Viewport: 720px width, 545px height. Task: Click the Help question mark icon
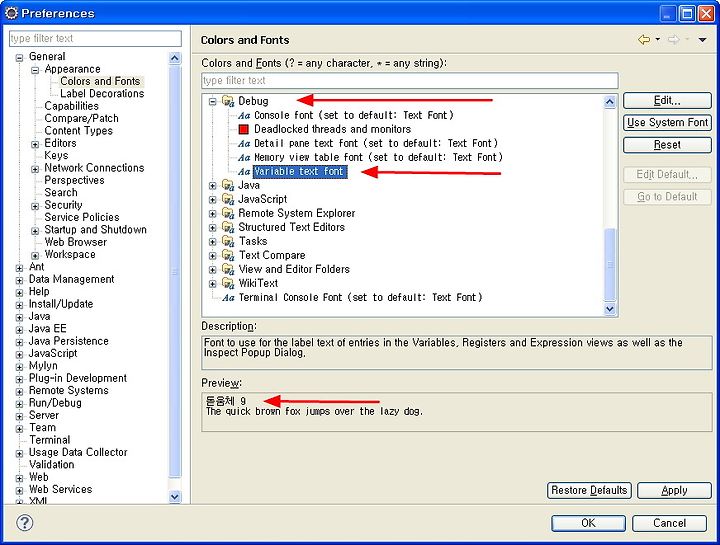[x=25, y=523]
